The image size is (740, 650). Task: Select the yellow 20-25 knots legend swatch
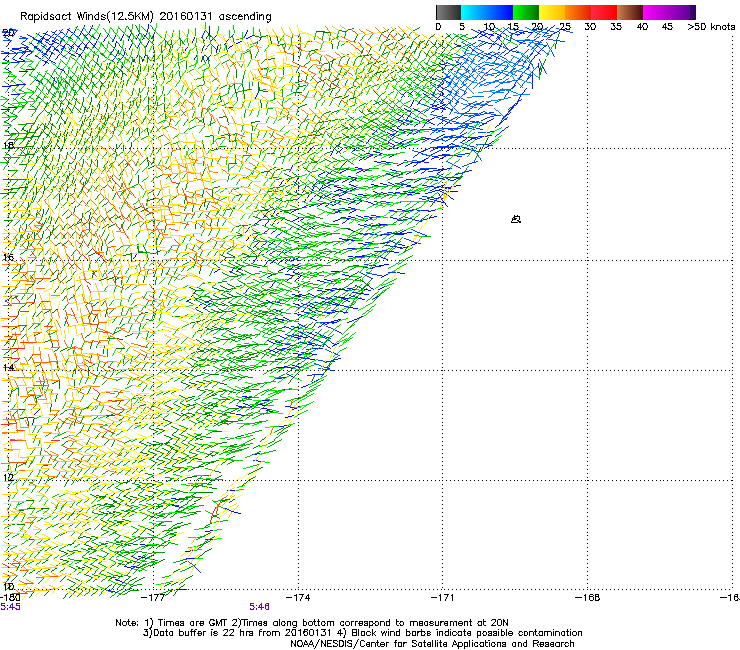tap(552, 12)
